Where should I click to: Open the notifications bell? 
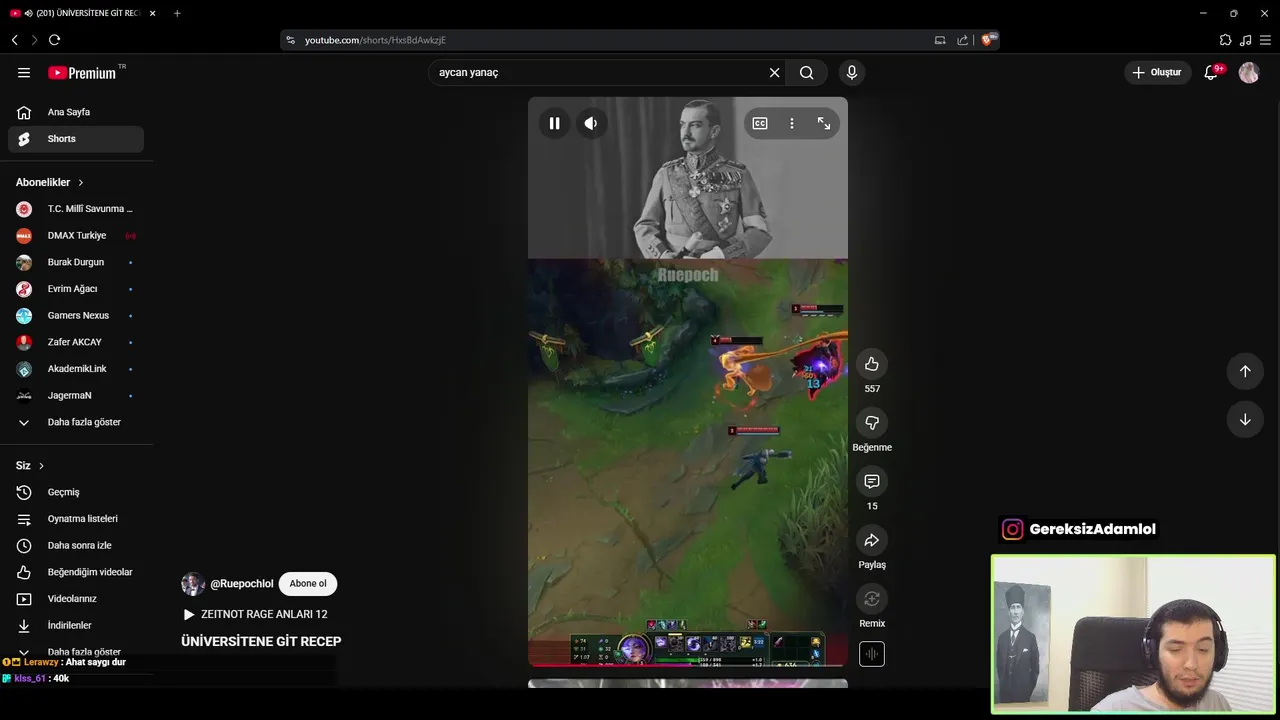point(1211,72)
